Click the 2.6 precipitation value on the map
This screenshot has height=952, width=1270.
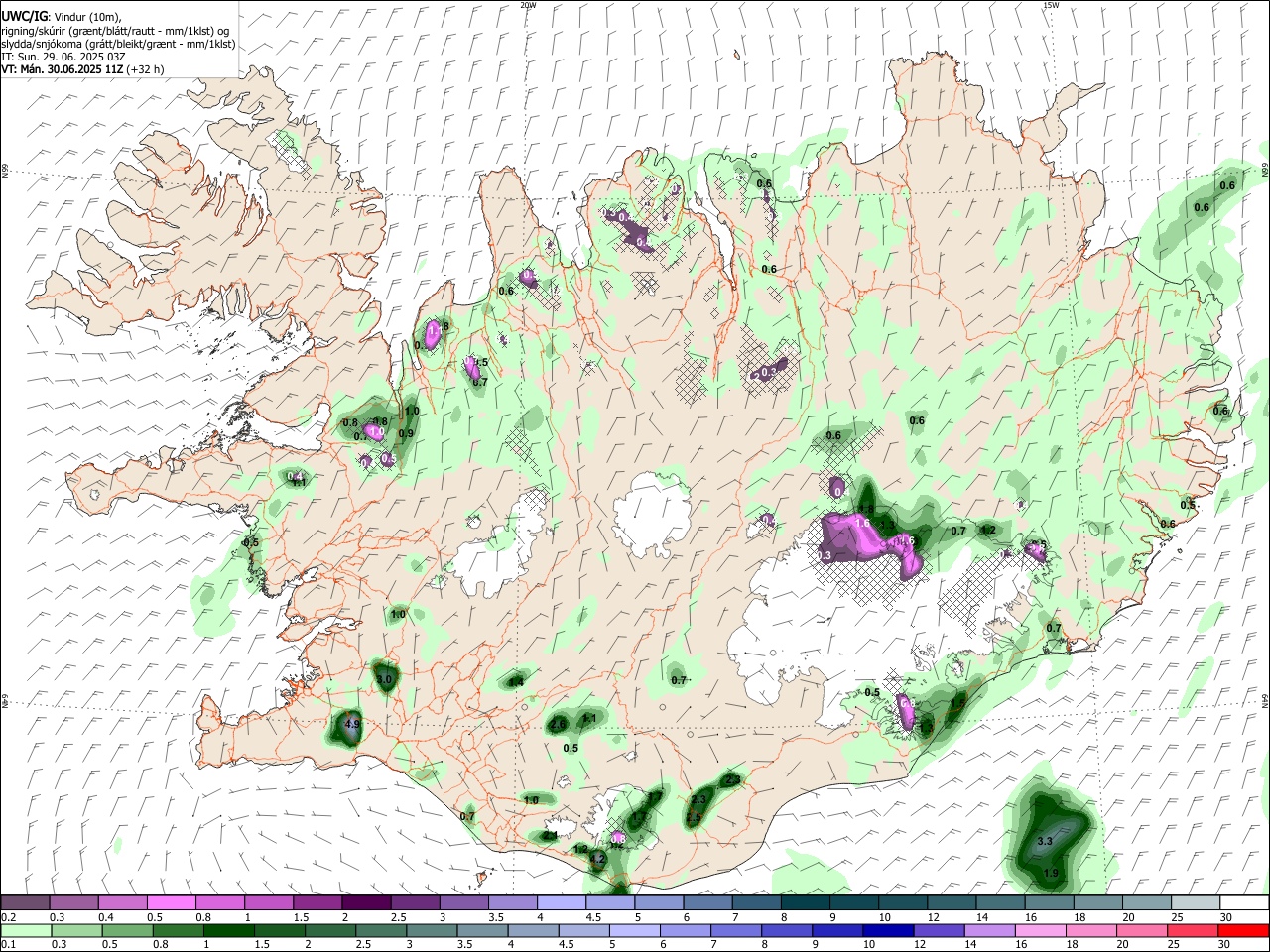pos(559,725)
